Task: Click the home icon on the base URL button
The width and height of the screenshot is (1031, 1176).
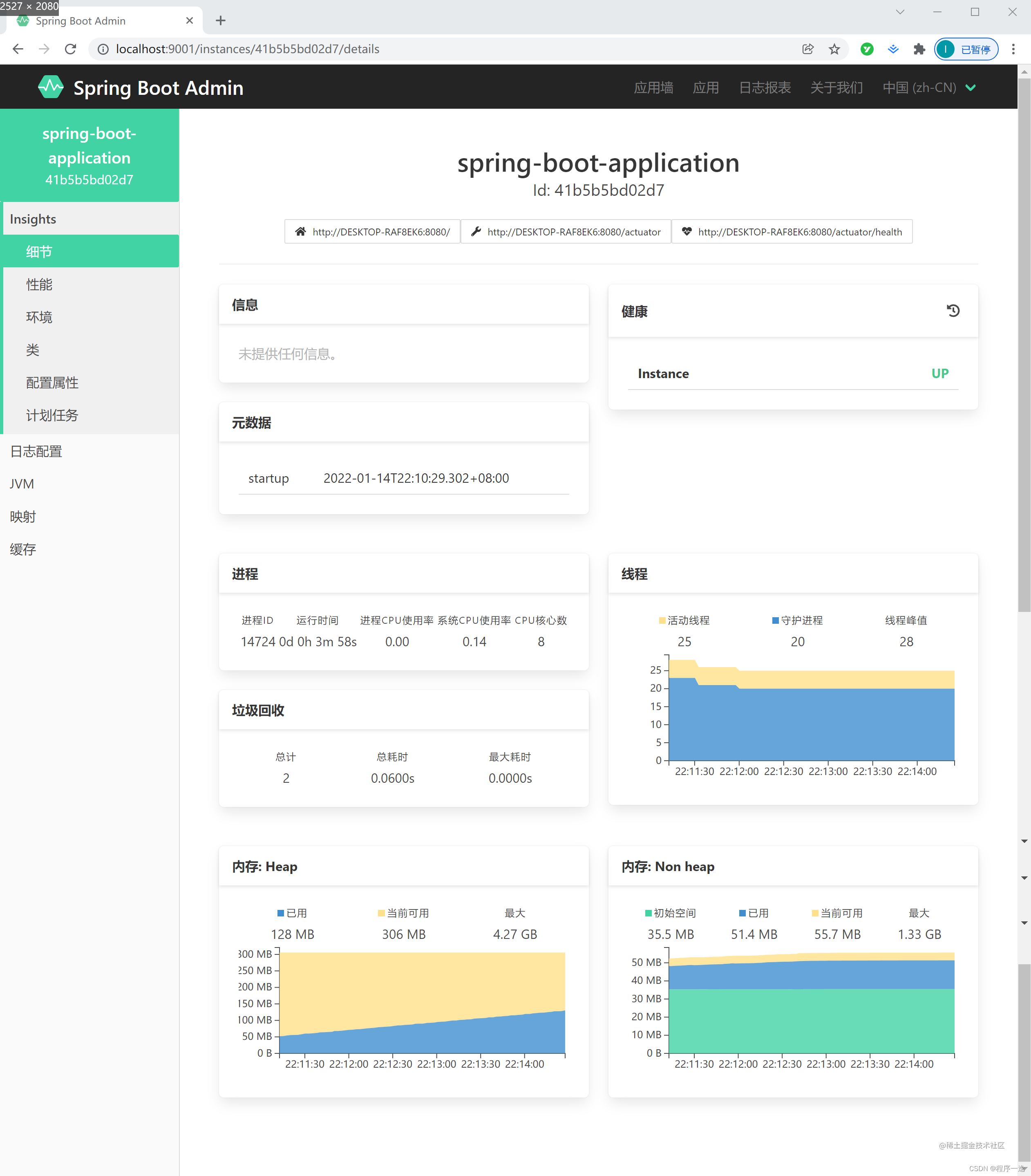Action: pos(301,231)
